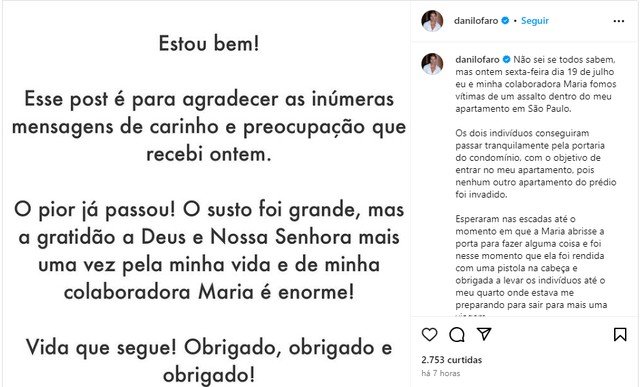Screen dimensions: 640x387
Task: Click the 'há 7 horas' timestamp
Action: [441, 373]
